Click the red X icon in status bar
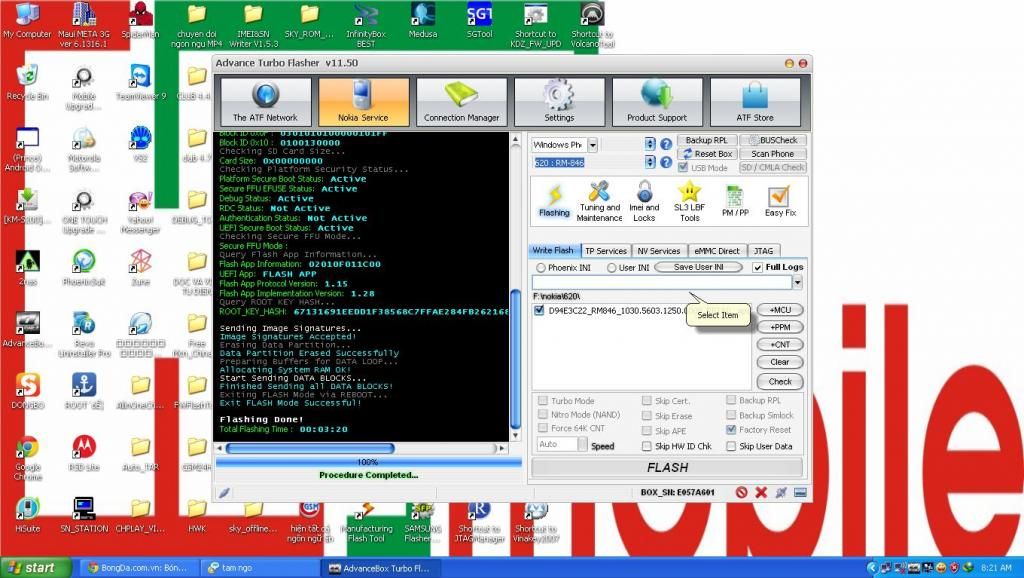This screenshot has height=578, width=1024. [x=761, y=492]
